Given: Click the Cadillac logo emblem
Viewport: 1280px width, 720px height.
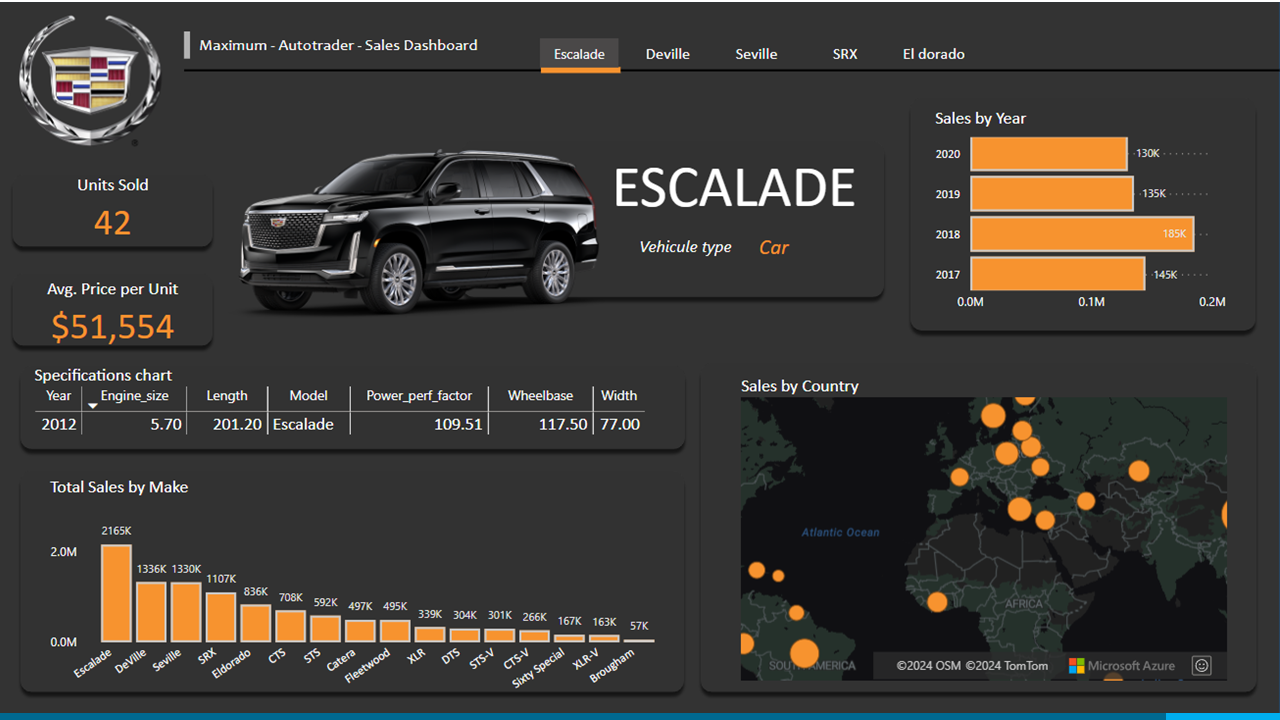Looking at the screenshot, I should click(91, 80).
